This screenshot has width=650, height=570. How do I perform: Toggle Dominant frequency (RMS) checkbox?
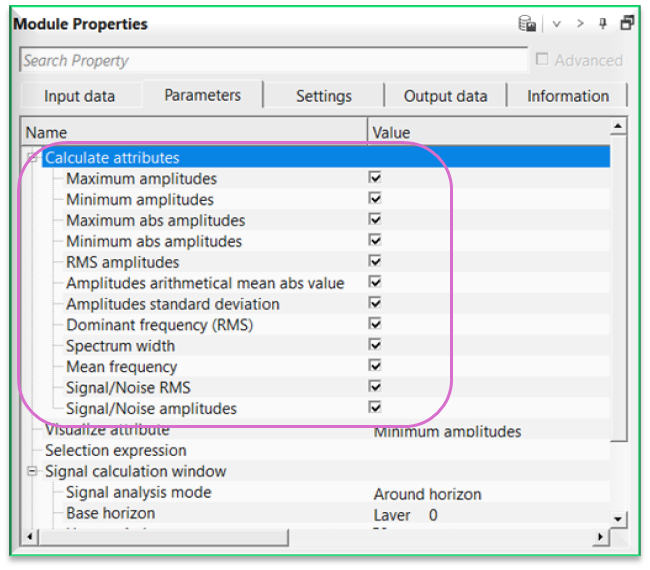[375, 324]
